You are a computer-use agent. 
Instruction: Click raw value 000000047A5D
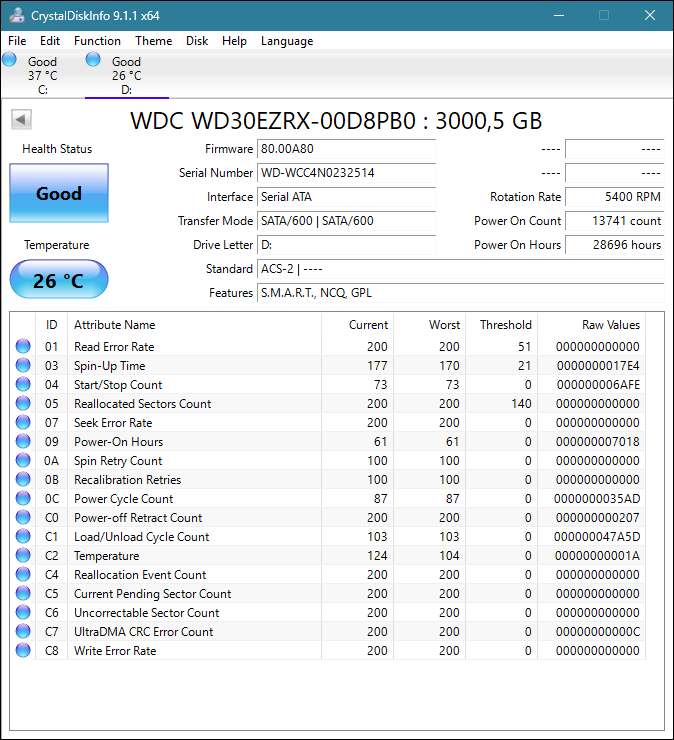tap(597, 537)
